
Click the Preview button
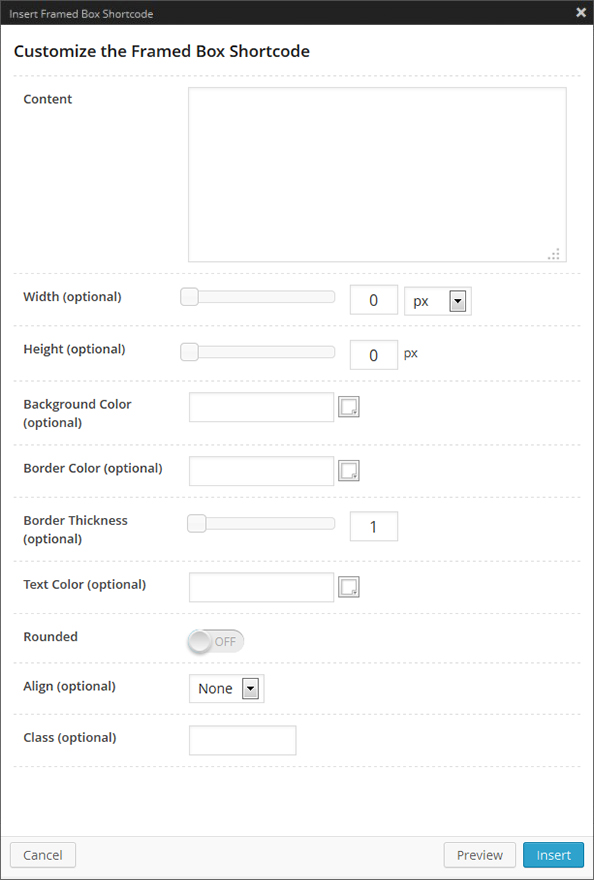[479, 855]
